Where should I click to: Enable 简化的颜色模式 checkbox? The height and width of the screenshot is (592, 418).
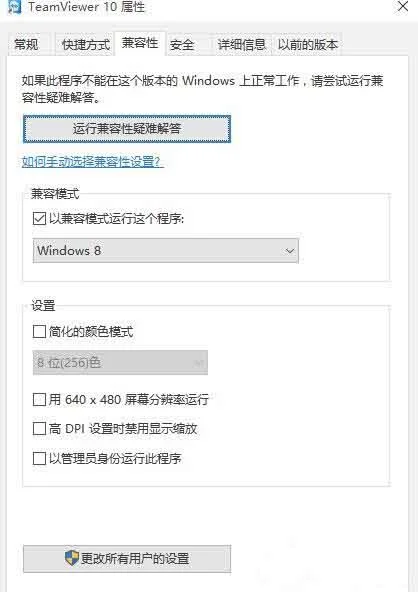(x=39, y=332)
